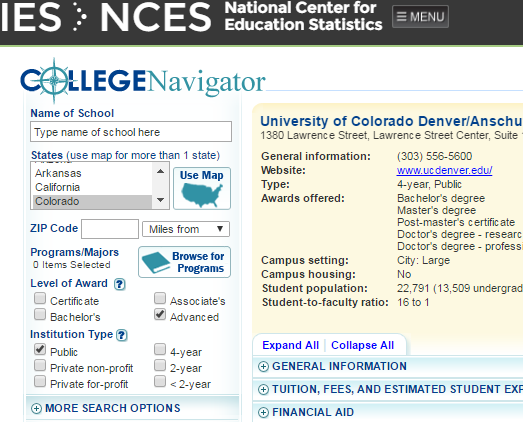Image resolution: width=523 pixels, height=422 pixels.
Task: Check the 2-year institution option
Action: (160, 365)
